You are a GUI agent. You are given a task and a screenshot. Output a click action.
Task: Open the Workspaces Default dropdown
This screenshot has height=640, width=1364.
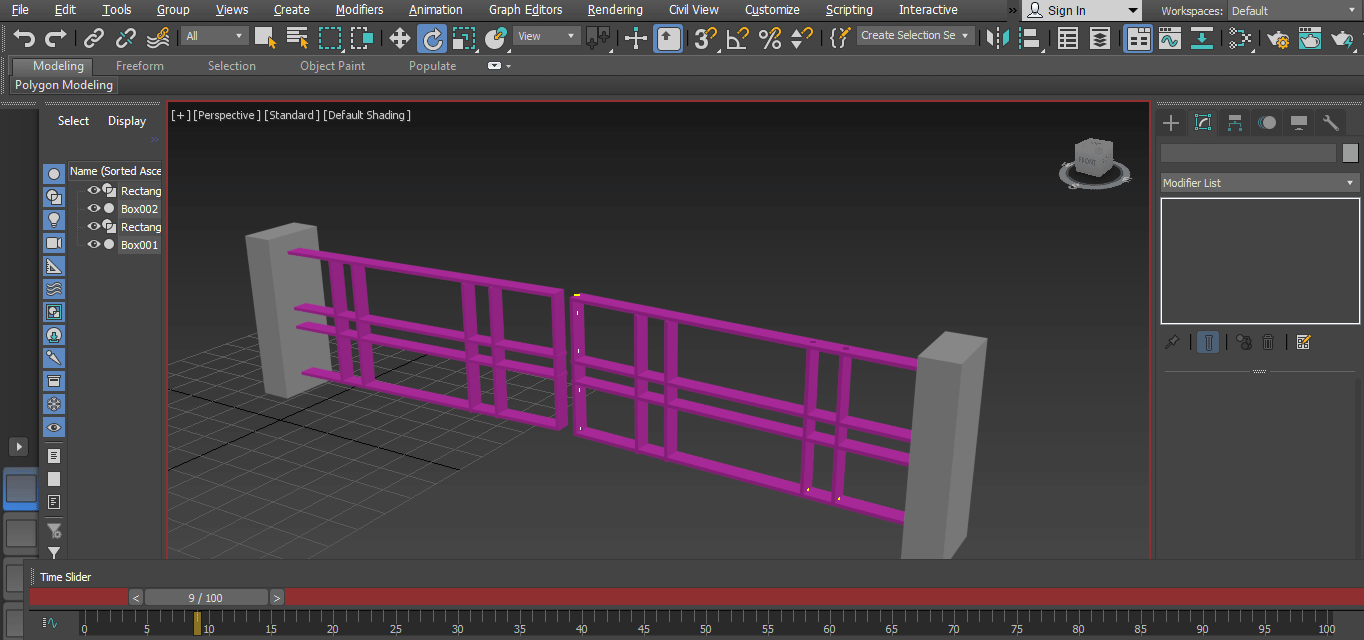(x=1294, y=11)
